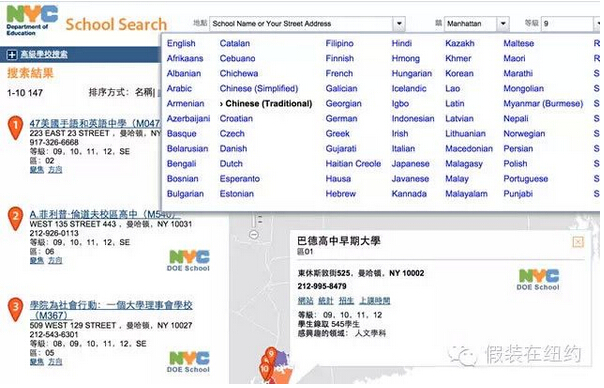The width and height of the screenshot is (604, 388).
Task: Select Korean from the language menu
Action: click(x=459, y=74)
